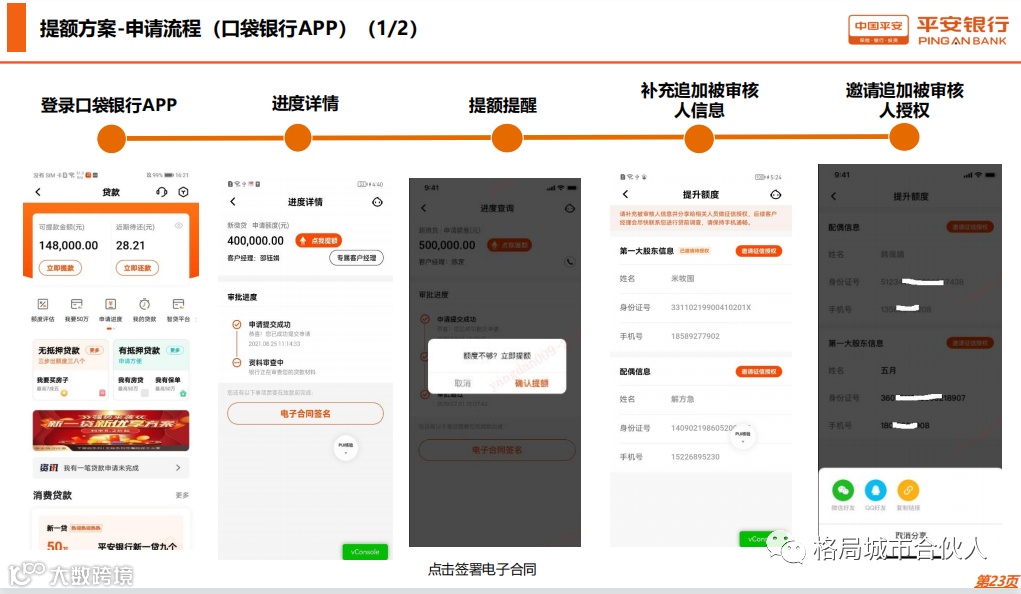
Task: Open 智贷平台 icon
Action: click(x=178, y=310)
